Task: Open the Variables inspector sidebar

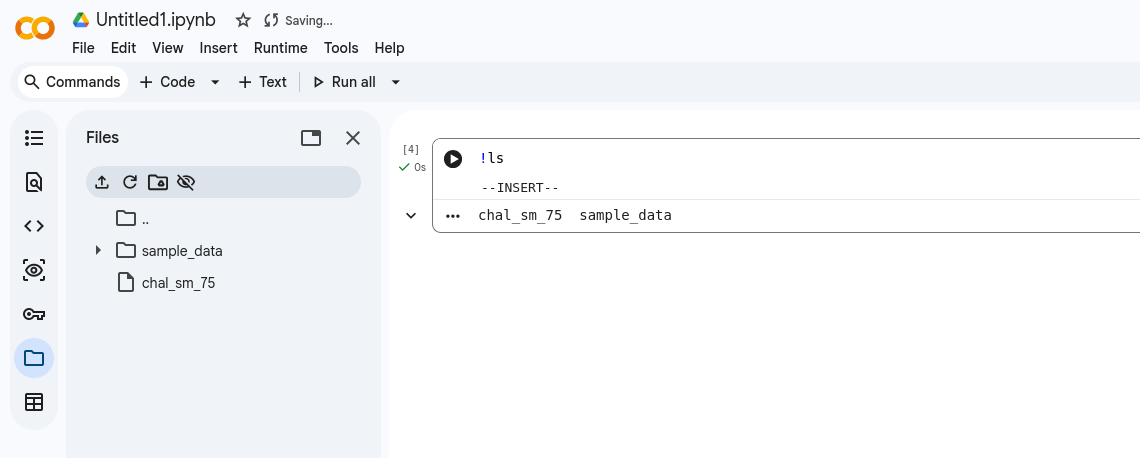Action: click(34, 270)
